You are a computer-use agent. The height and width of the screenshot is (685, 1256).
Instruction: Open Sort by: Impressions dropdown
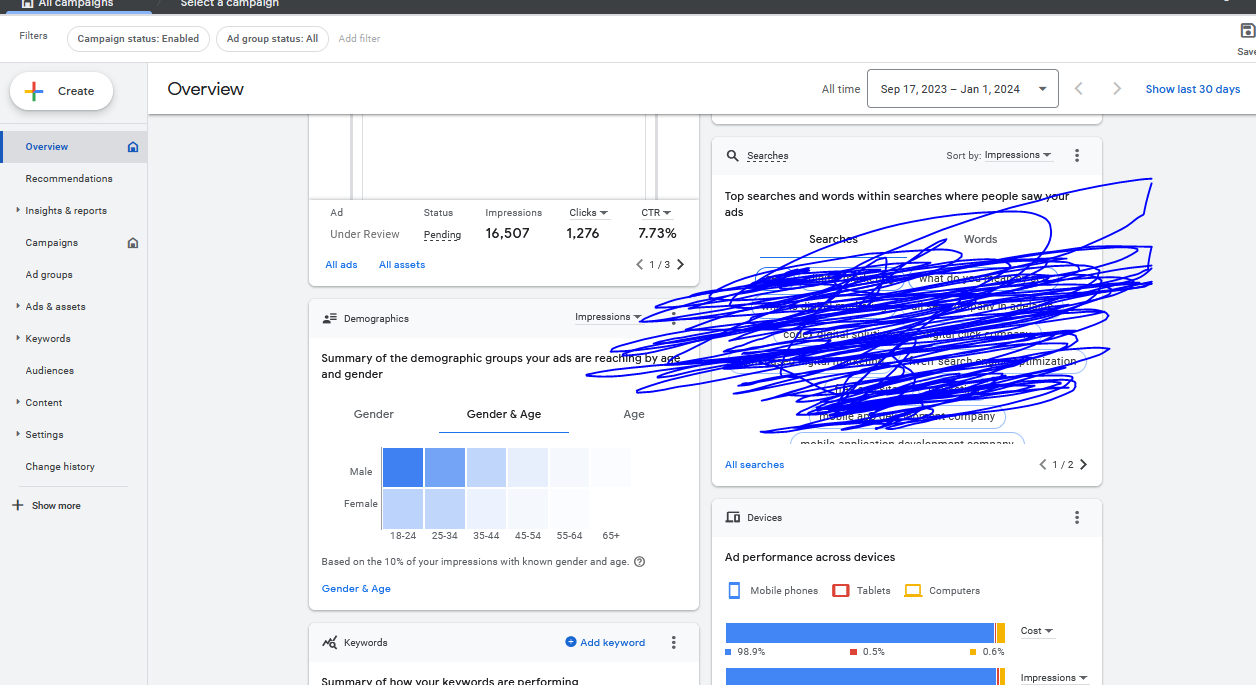pyautogui.click(x=1018, y=155)
